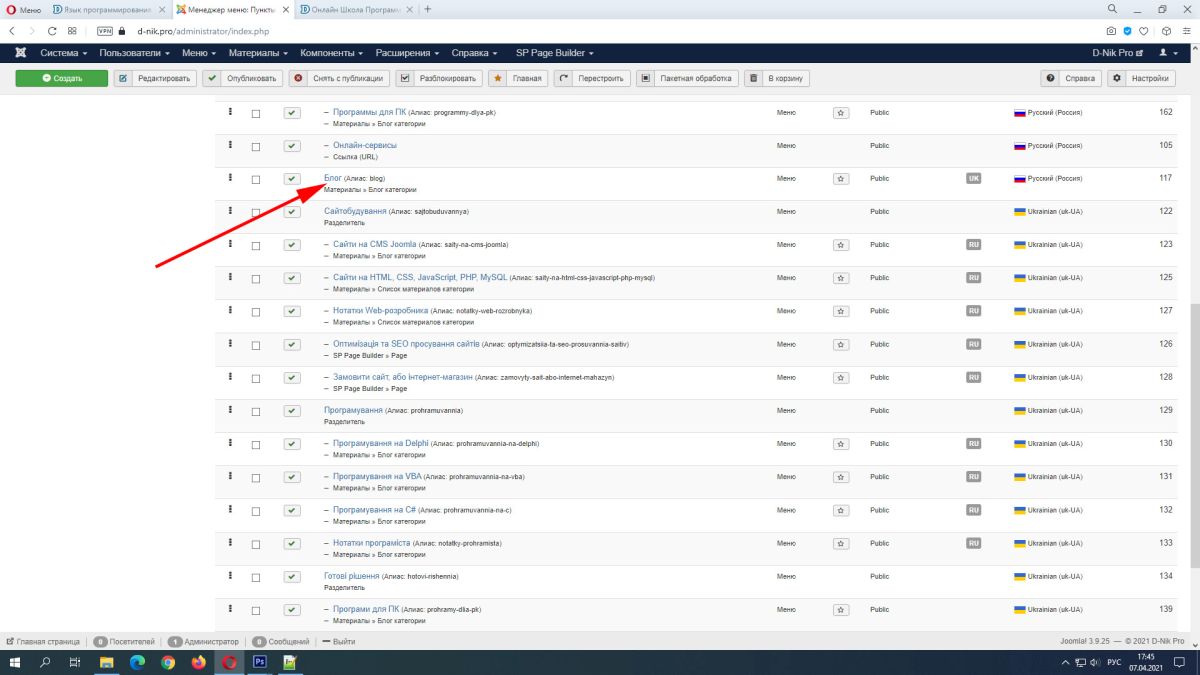
Task: Click RU badge of Нотатки програміста row
Action: pyautogui.click(x=973, y=543)
